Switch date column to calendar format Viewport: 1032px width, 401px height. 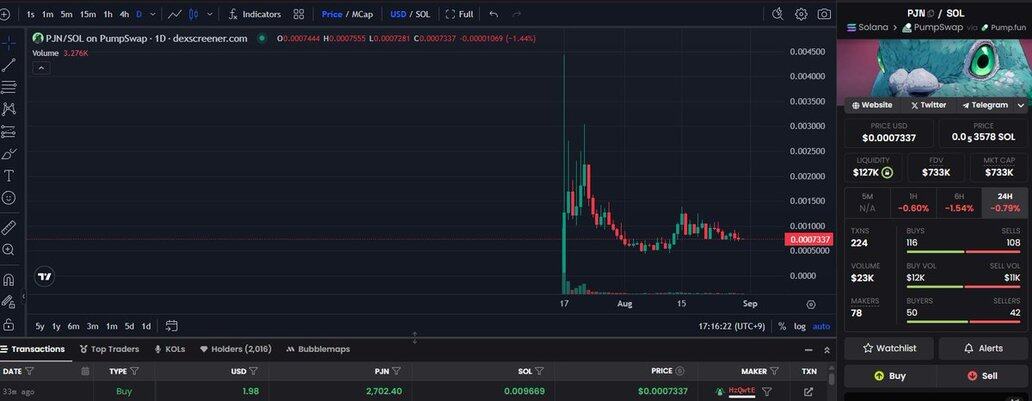(85, 371)
